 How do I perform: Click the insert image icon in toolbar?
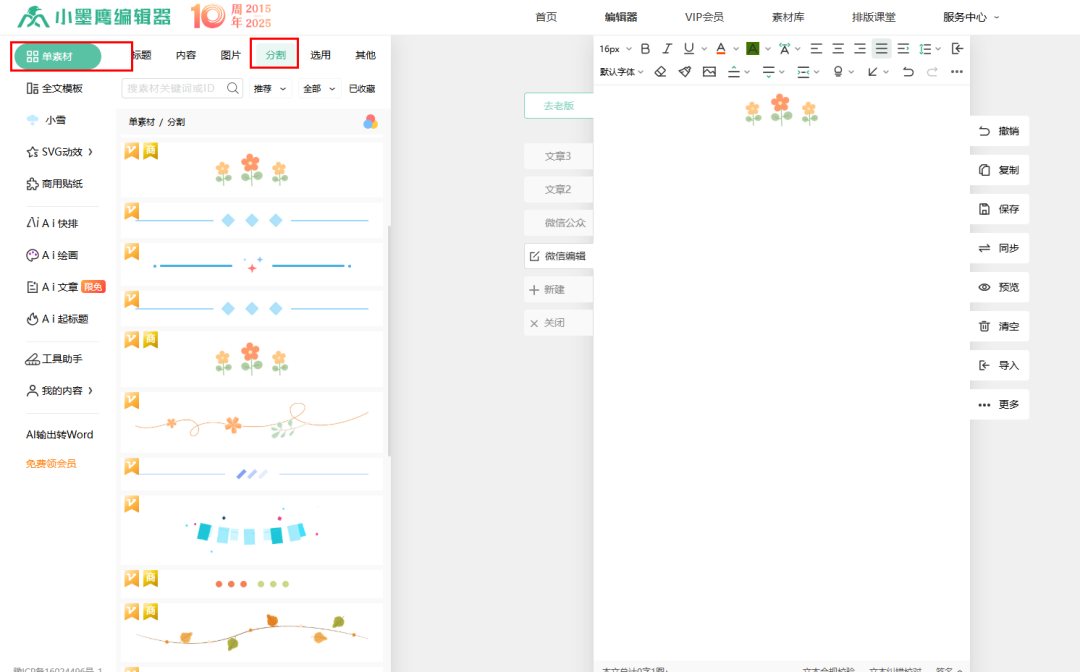[709, 72]
